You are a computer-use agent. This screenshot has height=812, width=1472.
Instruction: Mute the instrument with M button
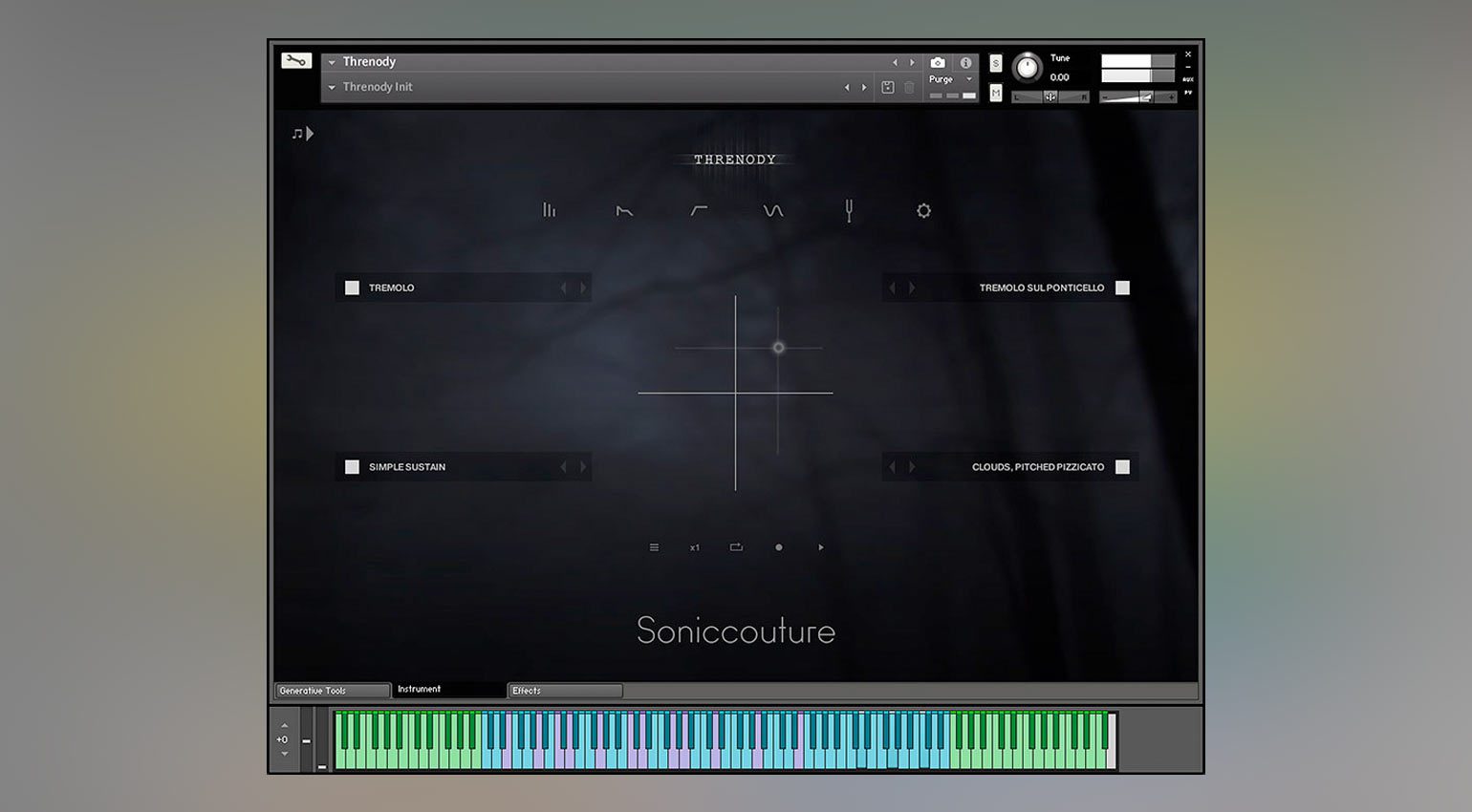(x=996, y=93)
